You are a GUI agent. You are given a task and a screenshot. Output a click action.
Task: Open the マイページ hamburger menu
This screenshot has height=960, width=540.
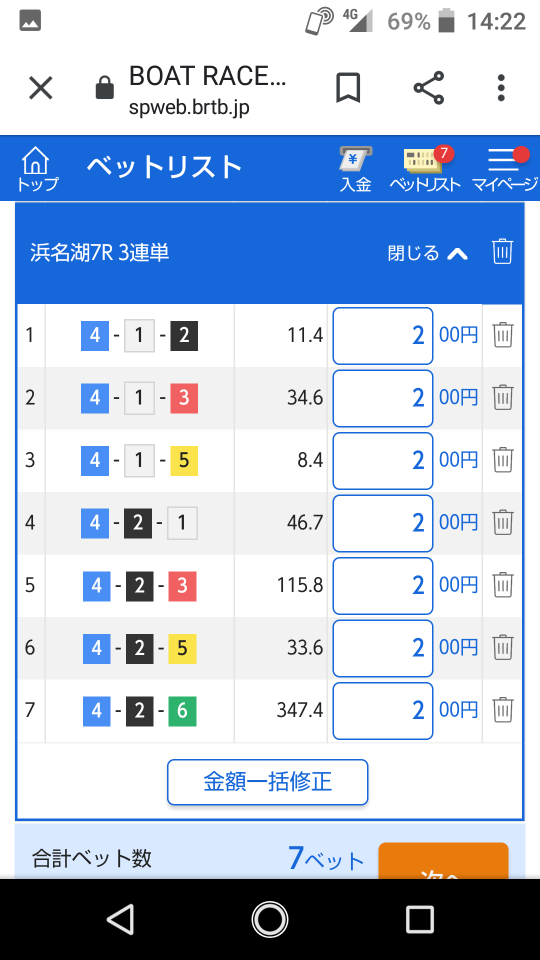[x=504, y=169]
